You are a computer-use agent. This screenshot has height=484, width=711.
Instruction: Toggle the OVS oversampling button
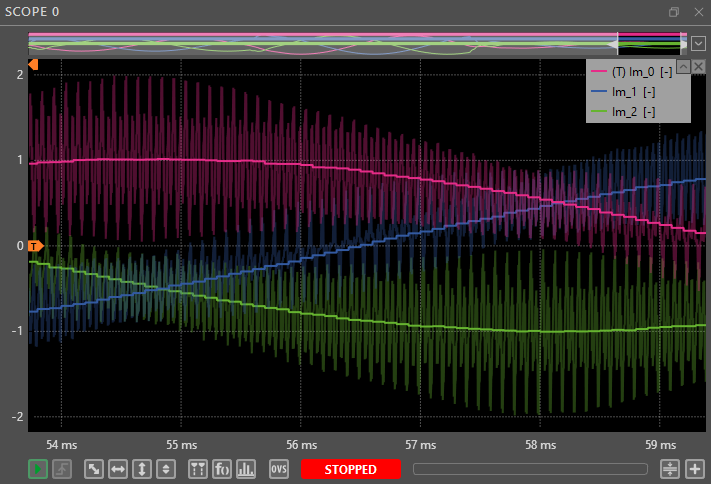pyautogui.click(x=279, y=469)
